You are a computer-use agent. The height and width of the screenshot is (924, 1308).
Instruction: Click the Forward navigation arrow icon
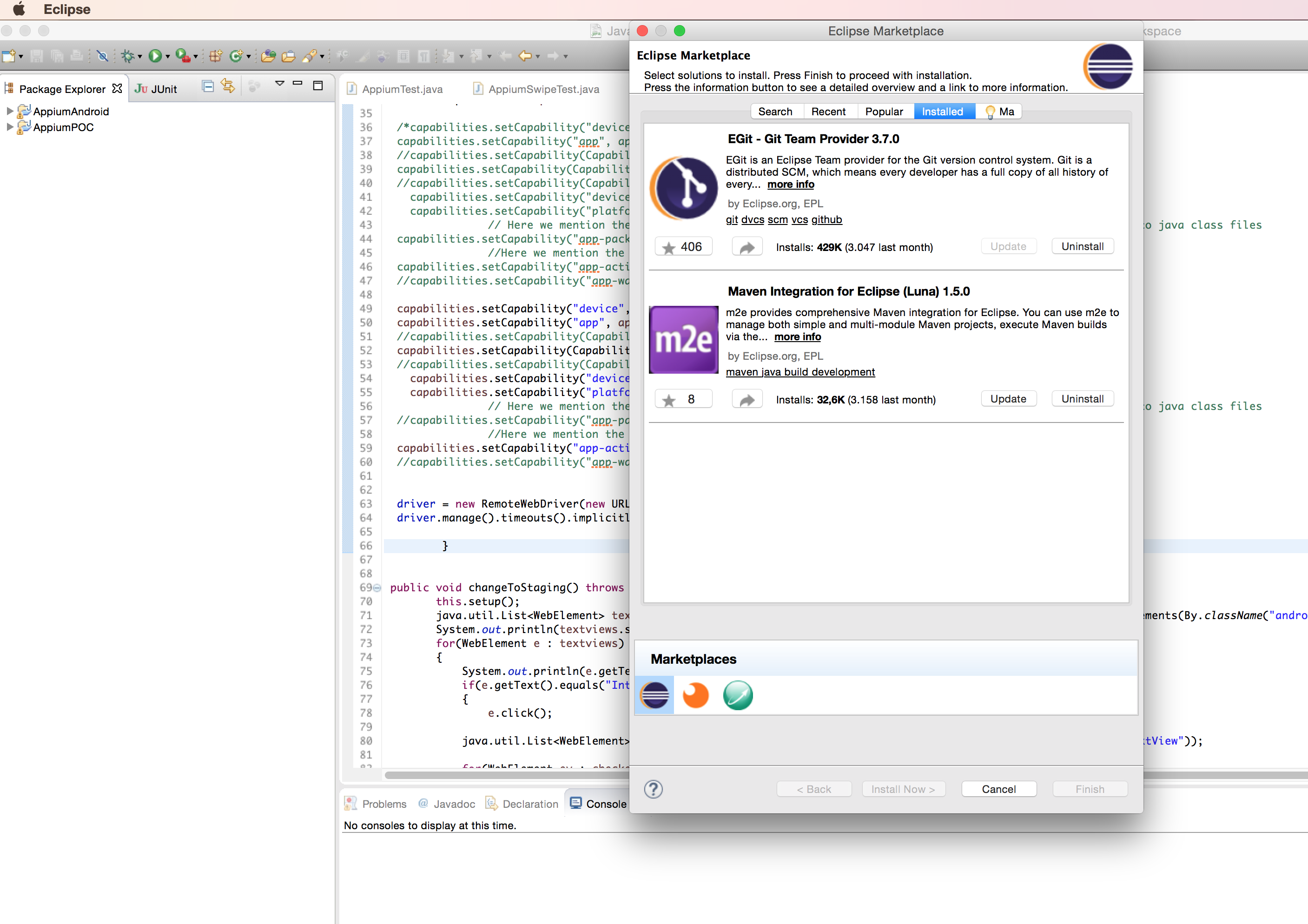pos(553,56)
